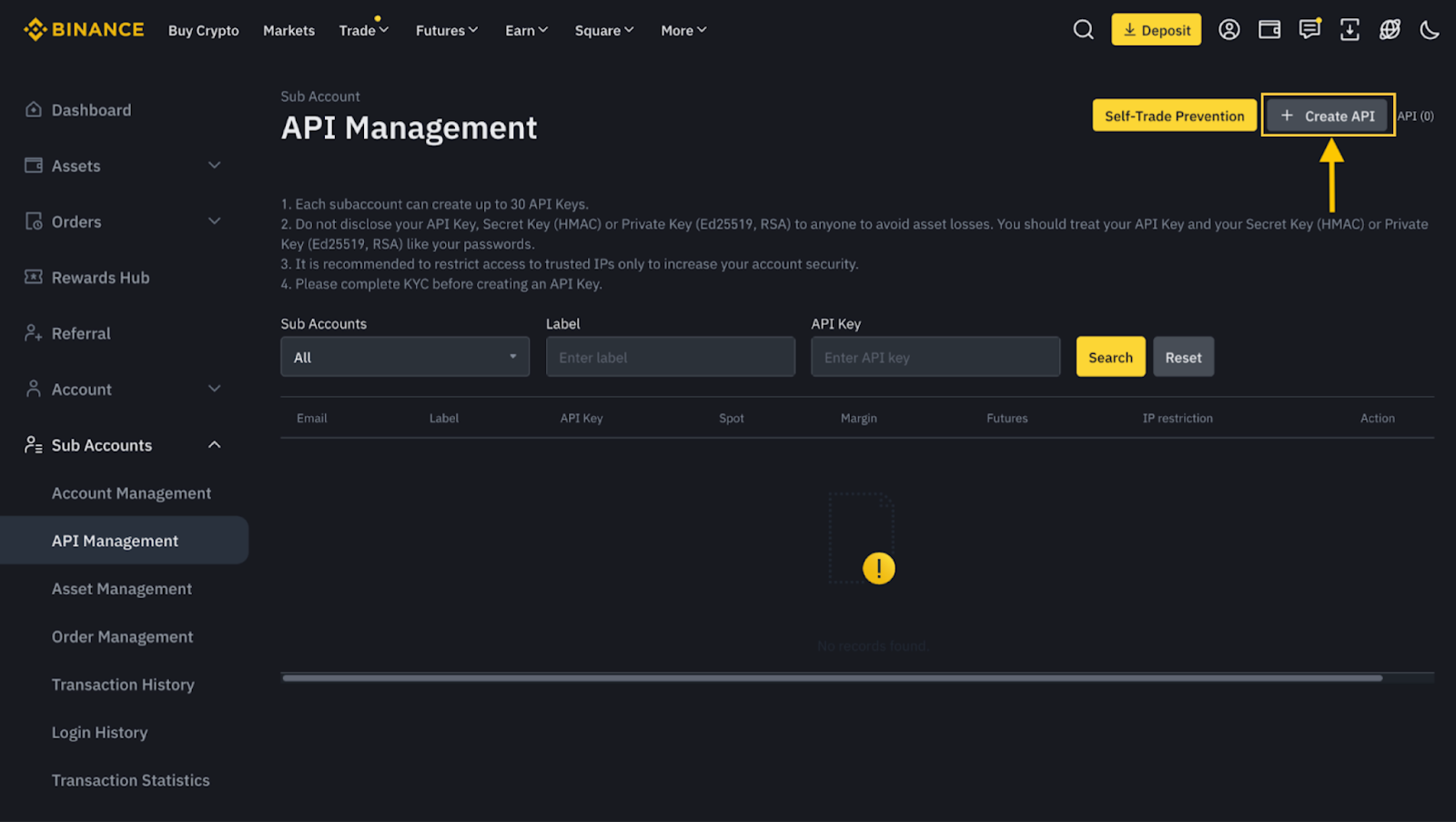Click the app download icon
The image size is (1456, 822).
[x=1350, y=30]
